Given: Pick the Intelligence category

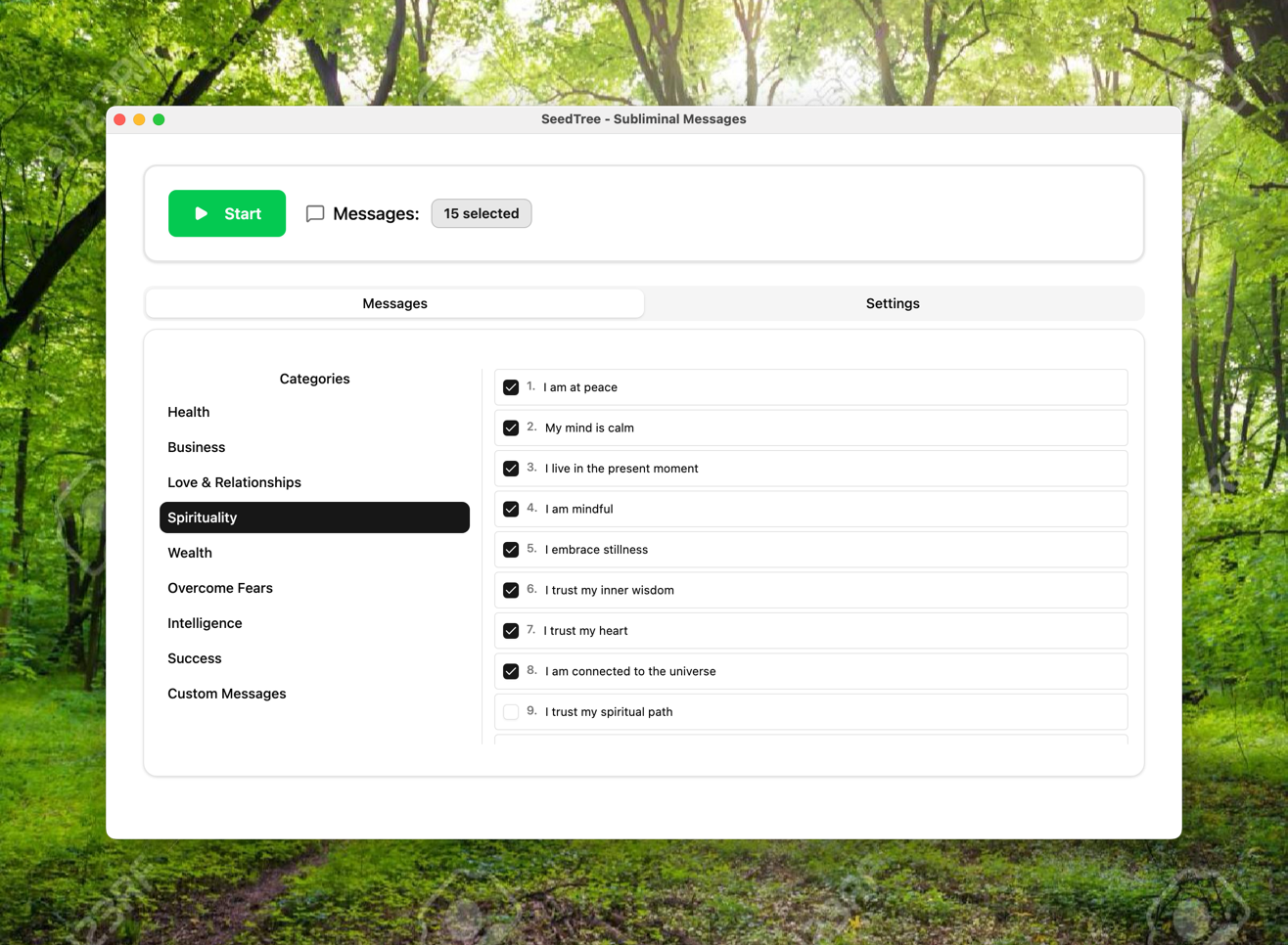Looking at the screenshot, I should [205, 623].
